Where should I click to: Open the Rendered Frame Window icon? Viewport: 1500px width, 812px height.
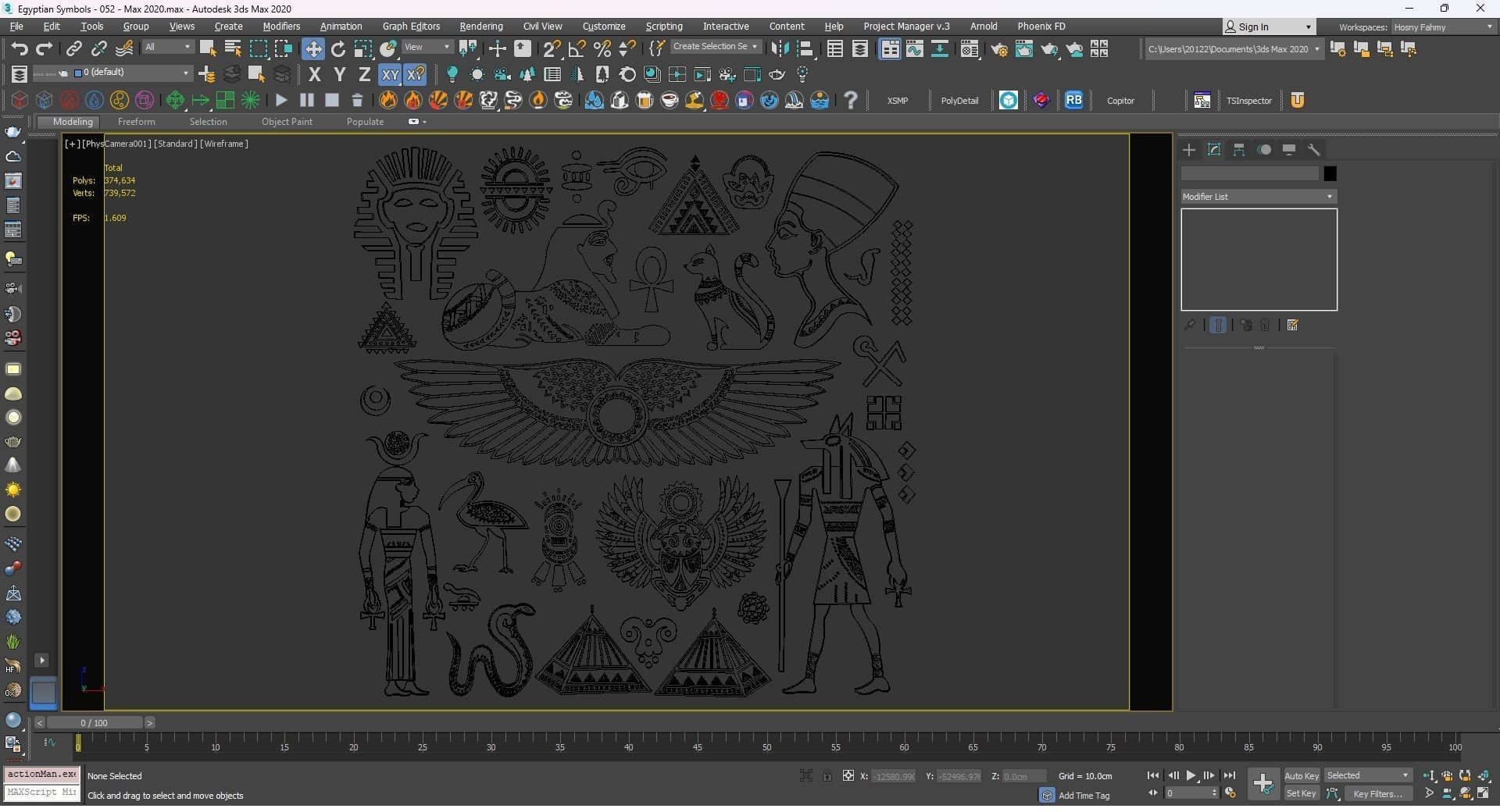pyautogui.click(x=1024, y=49)
